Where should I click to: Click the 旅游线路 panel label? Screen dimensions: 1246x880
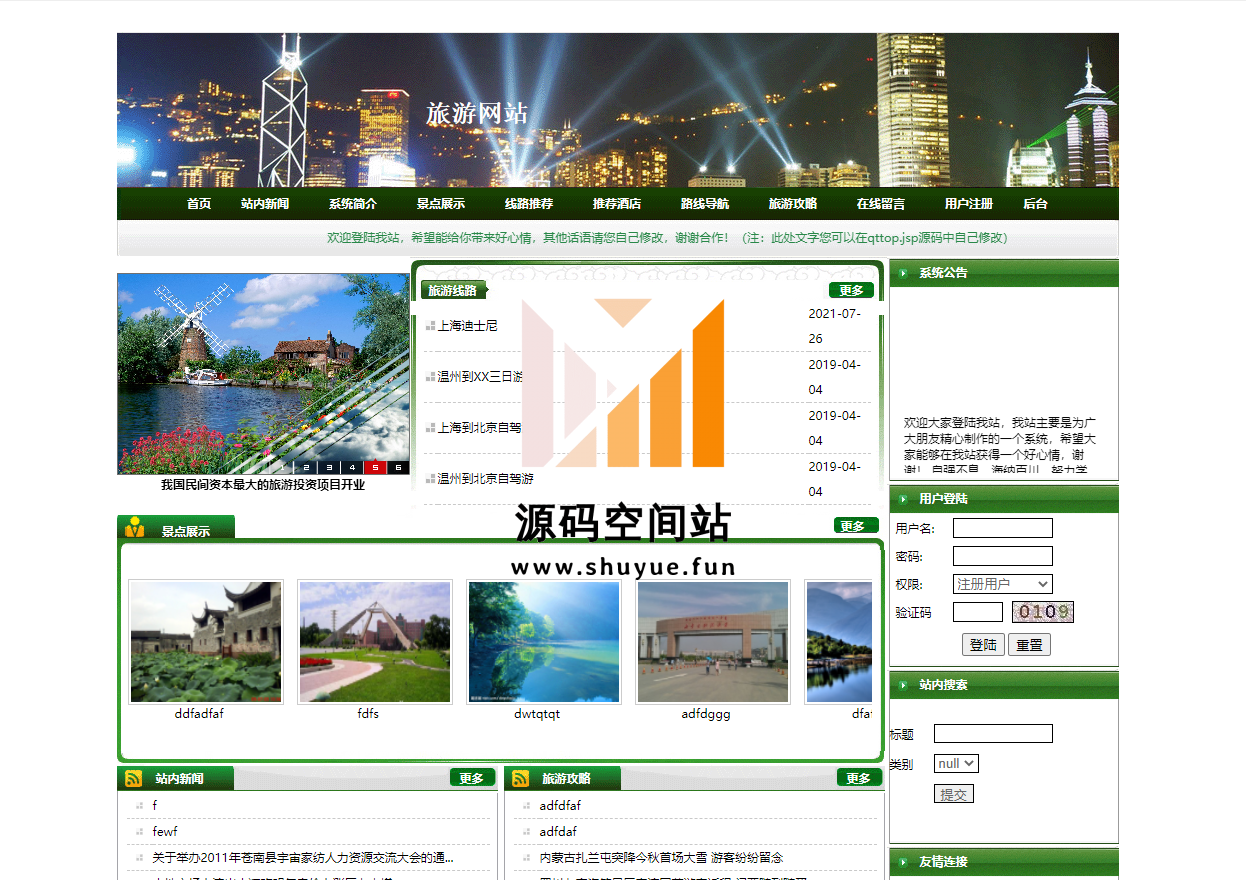coord(452,291)
